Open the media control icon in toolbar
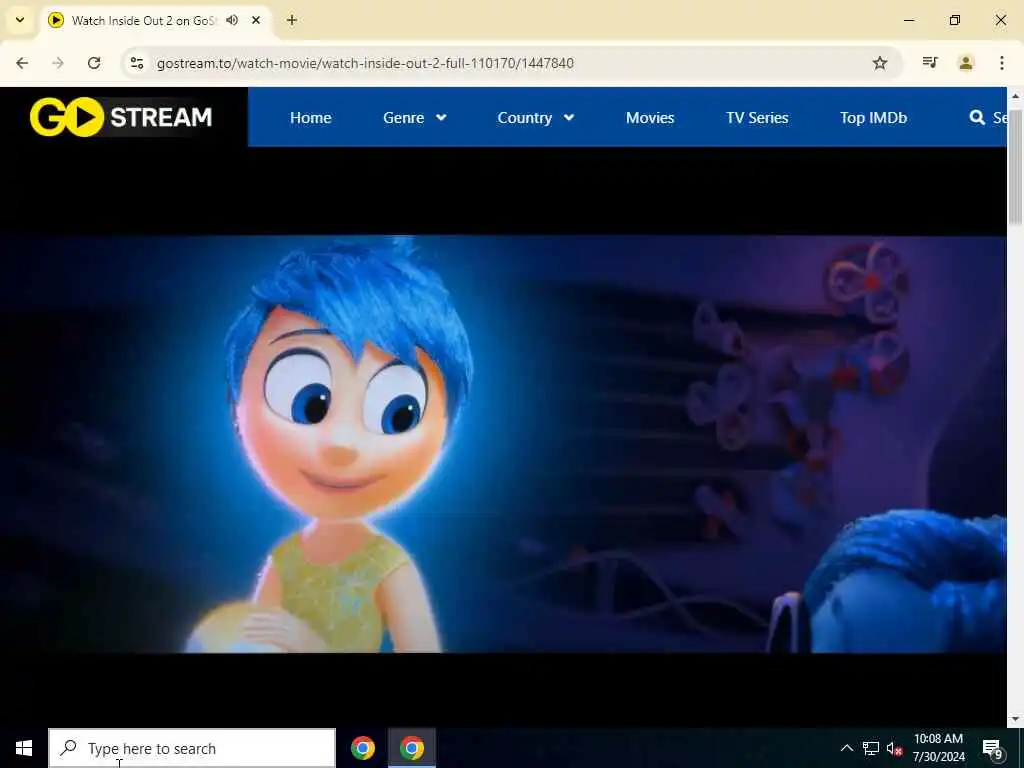Screen dimensions: 1024x768 point(930,63)
